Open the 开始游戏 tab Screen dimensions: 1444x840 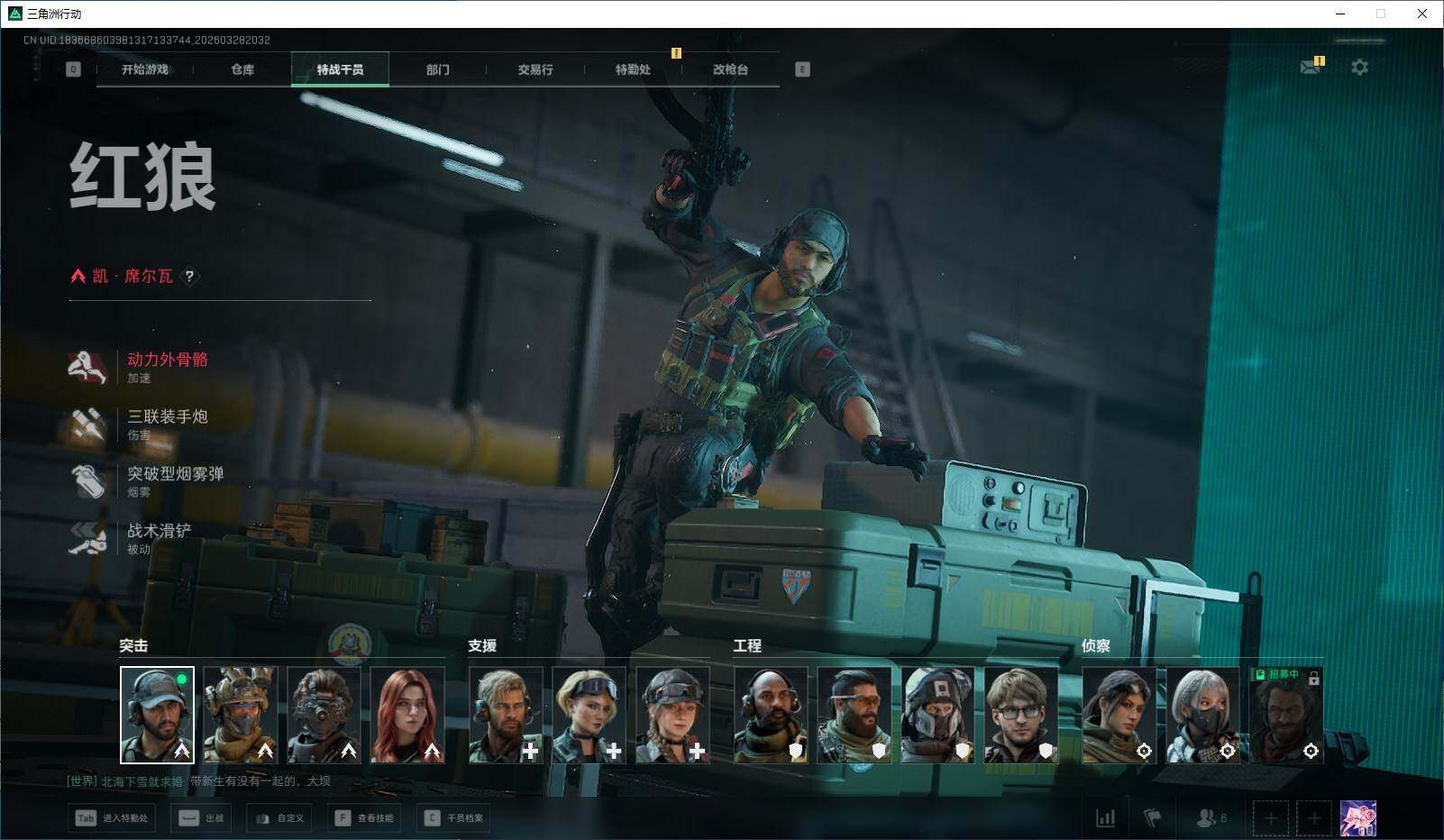145,69
